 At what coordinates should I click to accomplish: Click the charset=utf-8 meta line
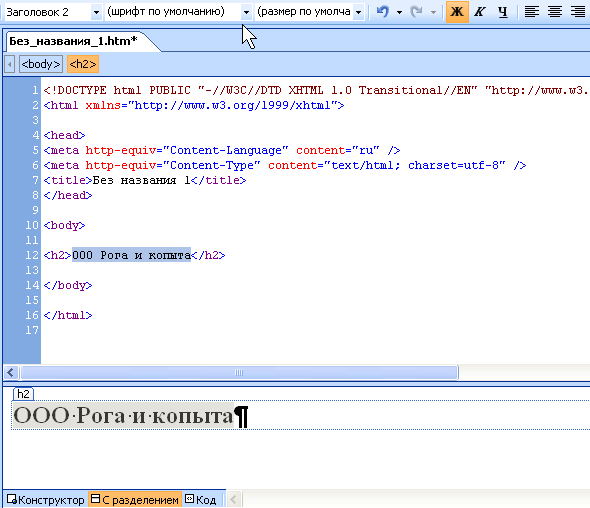click(x=285, y=165)
